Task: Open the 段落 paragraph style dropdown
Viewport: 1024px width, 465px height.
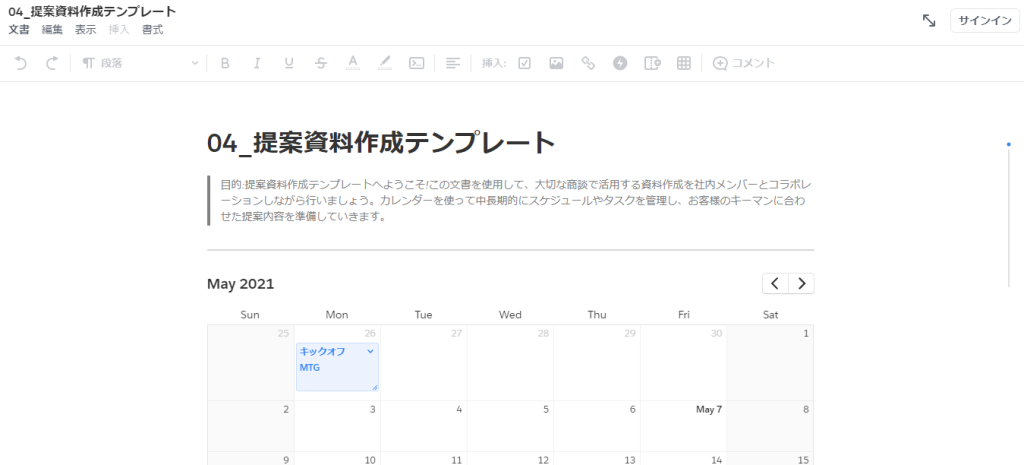Action: [x=140, y=63]
